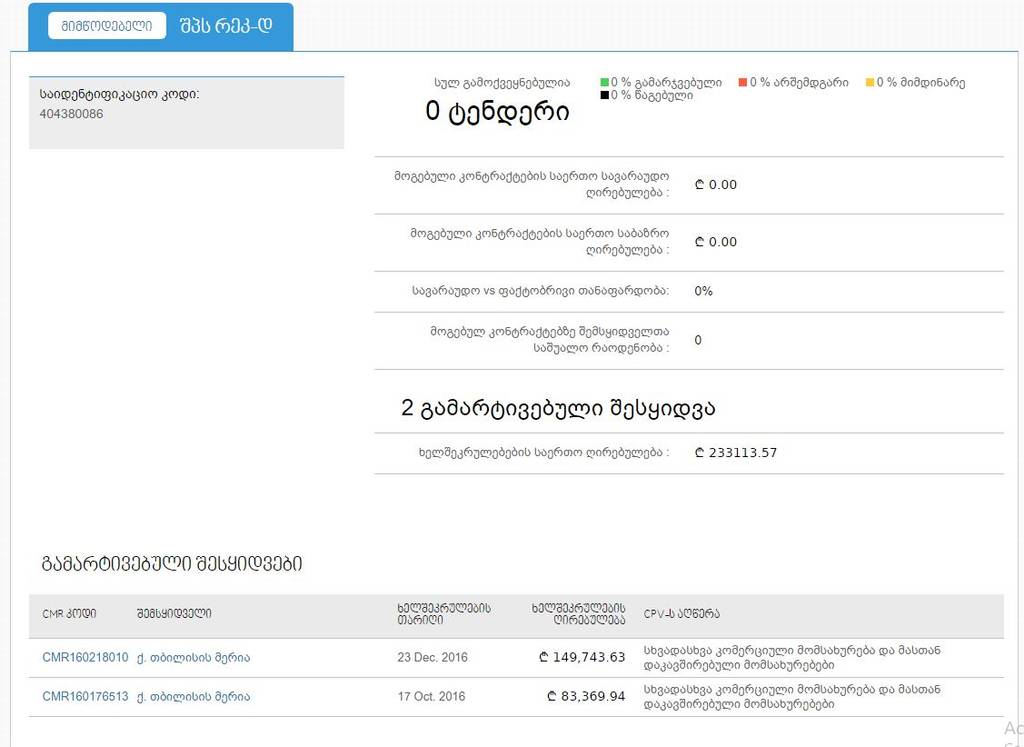Select identification code 404380086
Screen dimensions: 1024x747
click(71, 114)
